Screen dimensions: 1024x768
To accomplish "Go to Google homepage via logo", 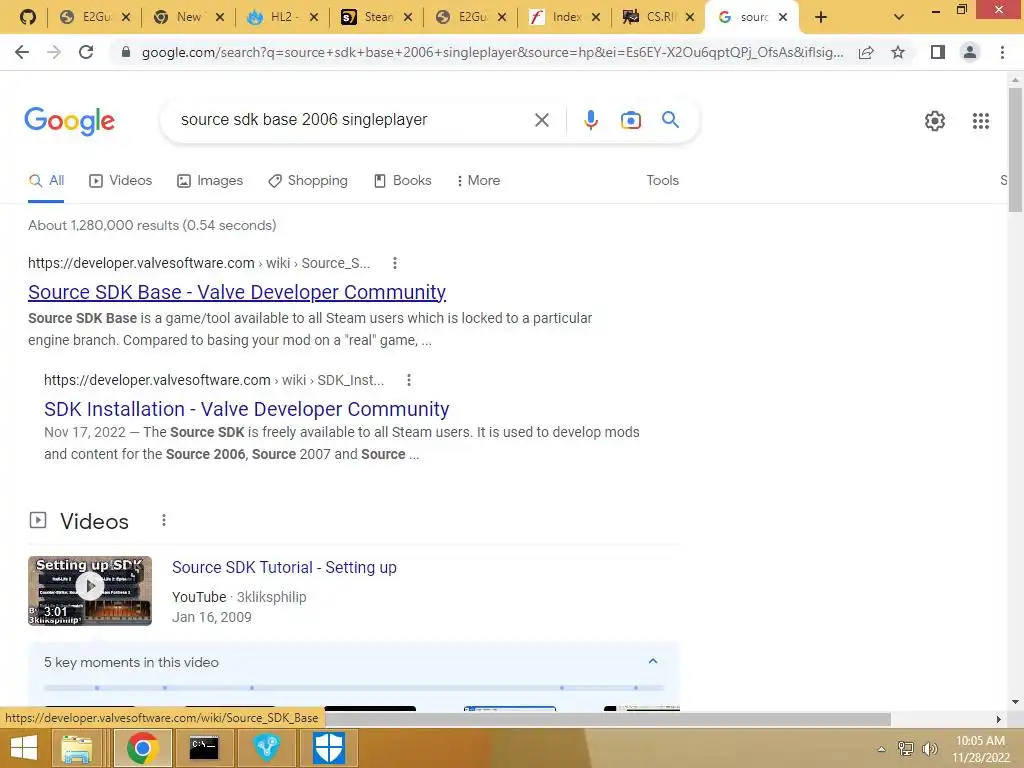I will coord(69,121).
